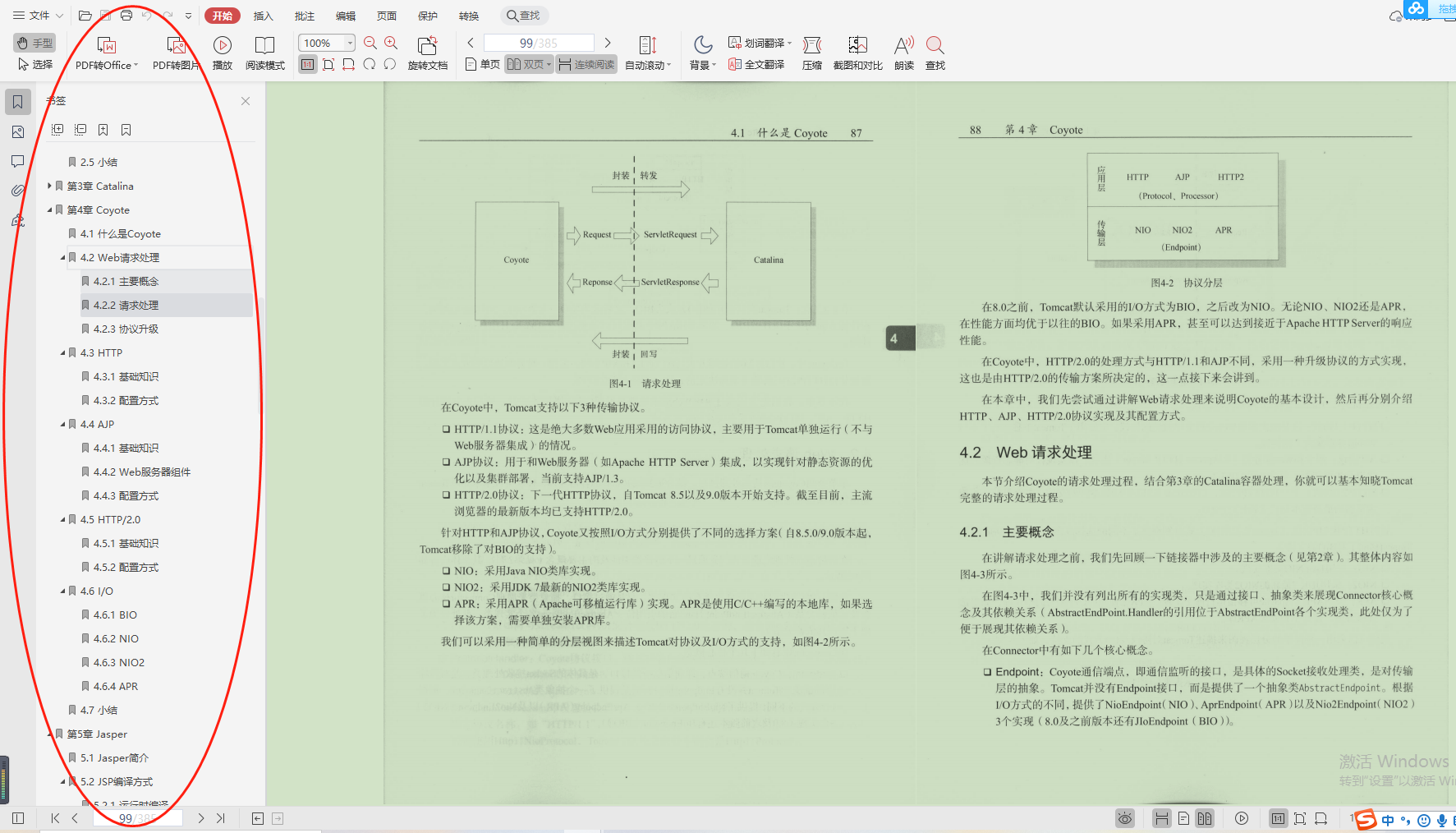Toggle select tool (选择)
This screenshot has height=833, width=1456.
[x=34, y=64]
